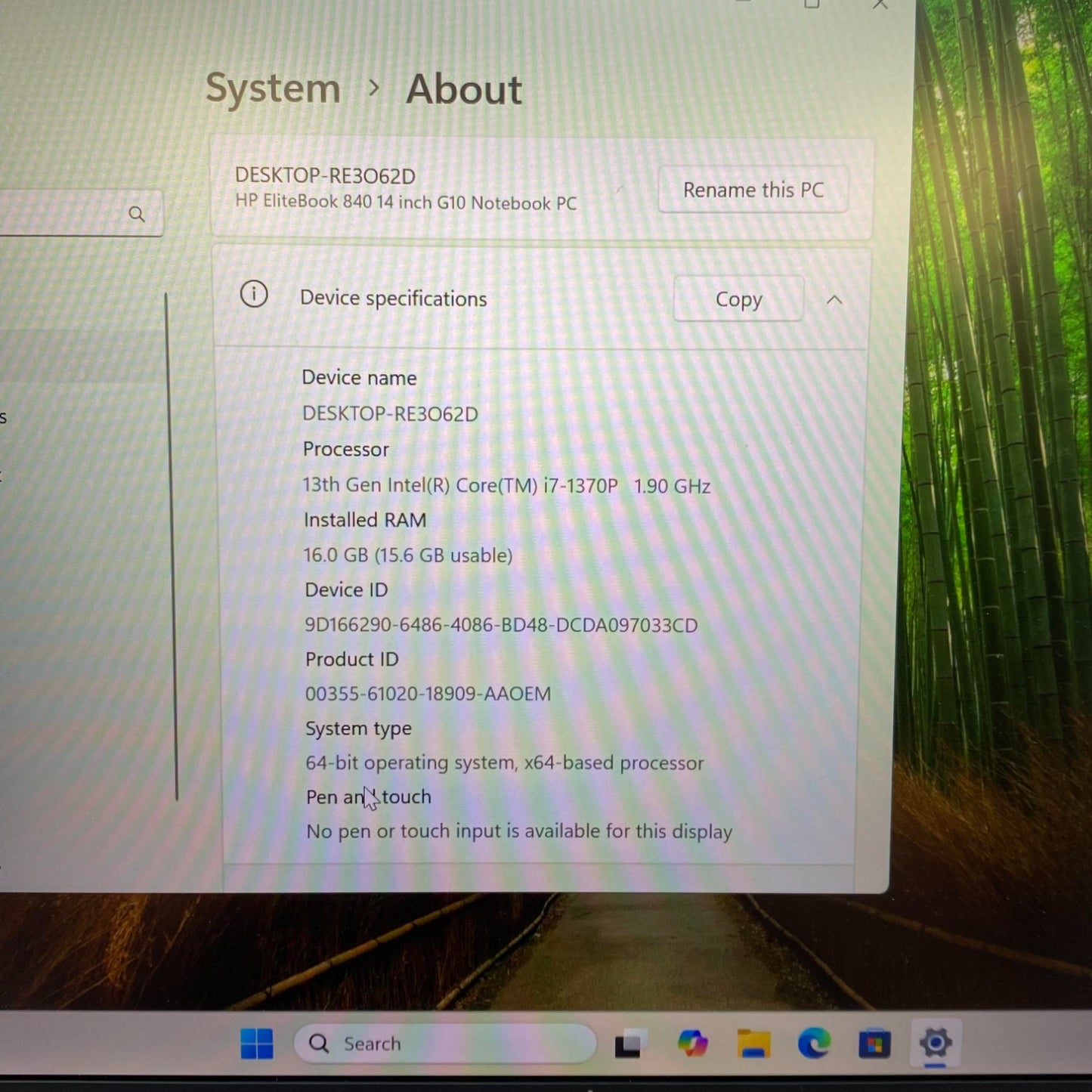
Task: Click the taskbar Search box
Action: 444,1044
